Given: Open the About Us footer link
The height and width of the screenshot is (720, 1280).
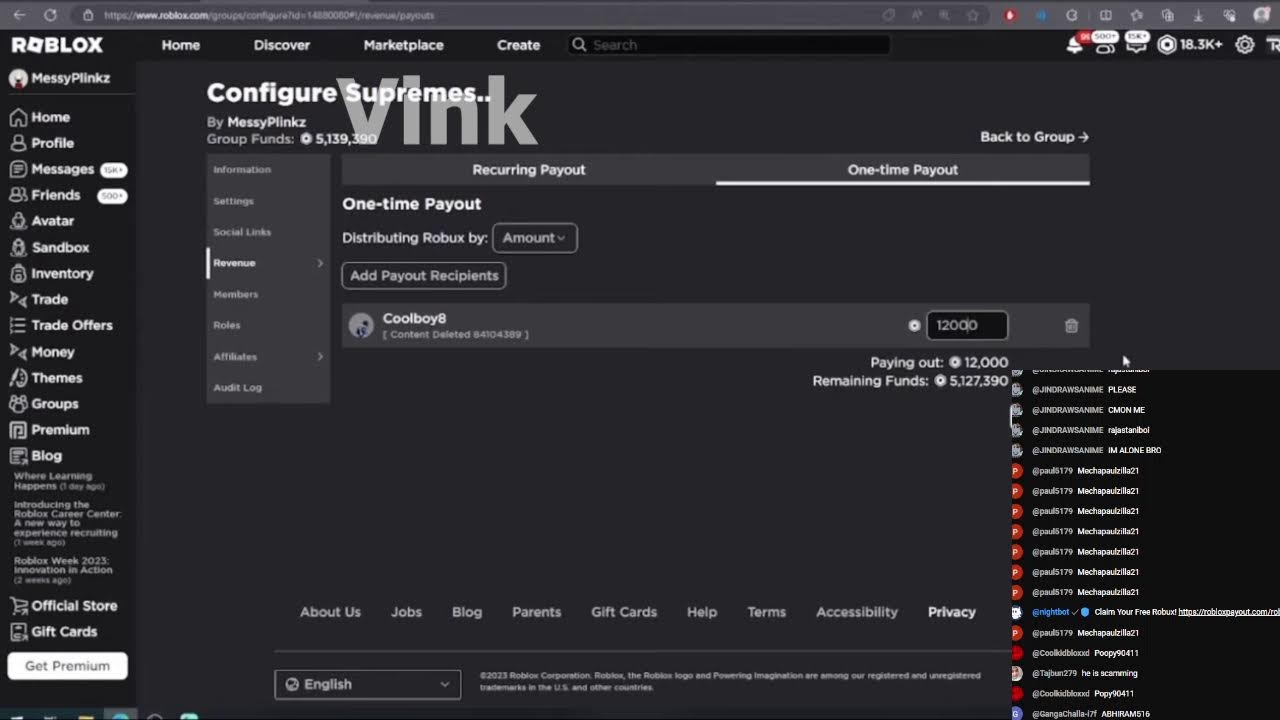Looking at the screenshot, I should click(330, 612).
